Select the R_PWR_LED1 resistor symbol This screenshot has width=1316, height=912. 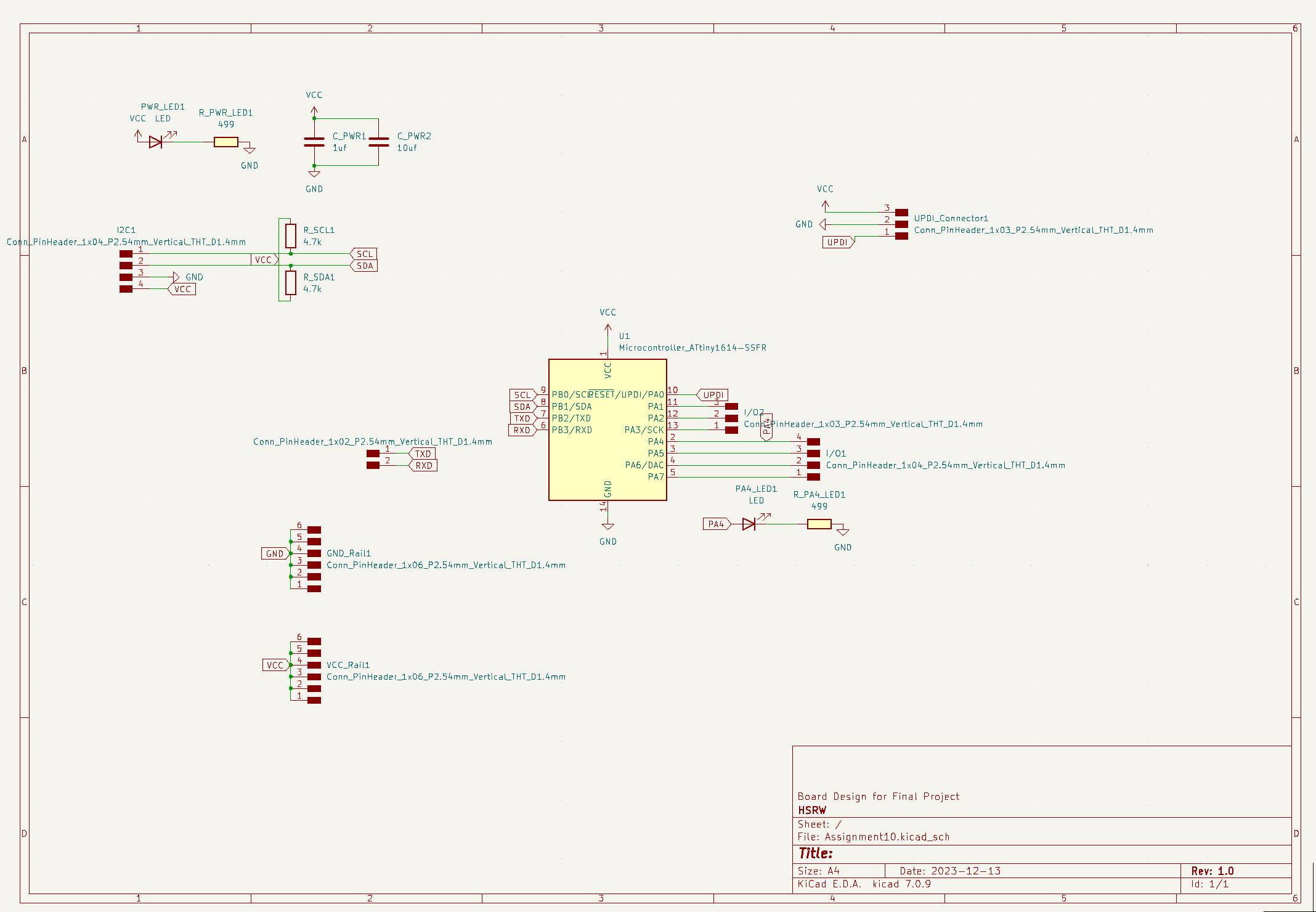226,142
